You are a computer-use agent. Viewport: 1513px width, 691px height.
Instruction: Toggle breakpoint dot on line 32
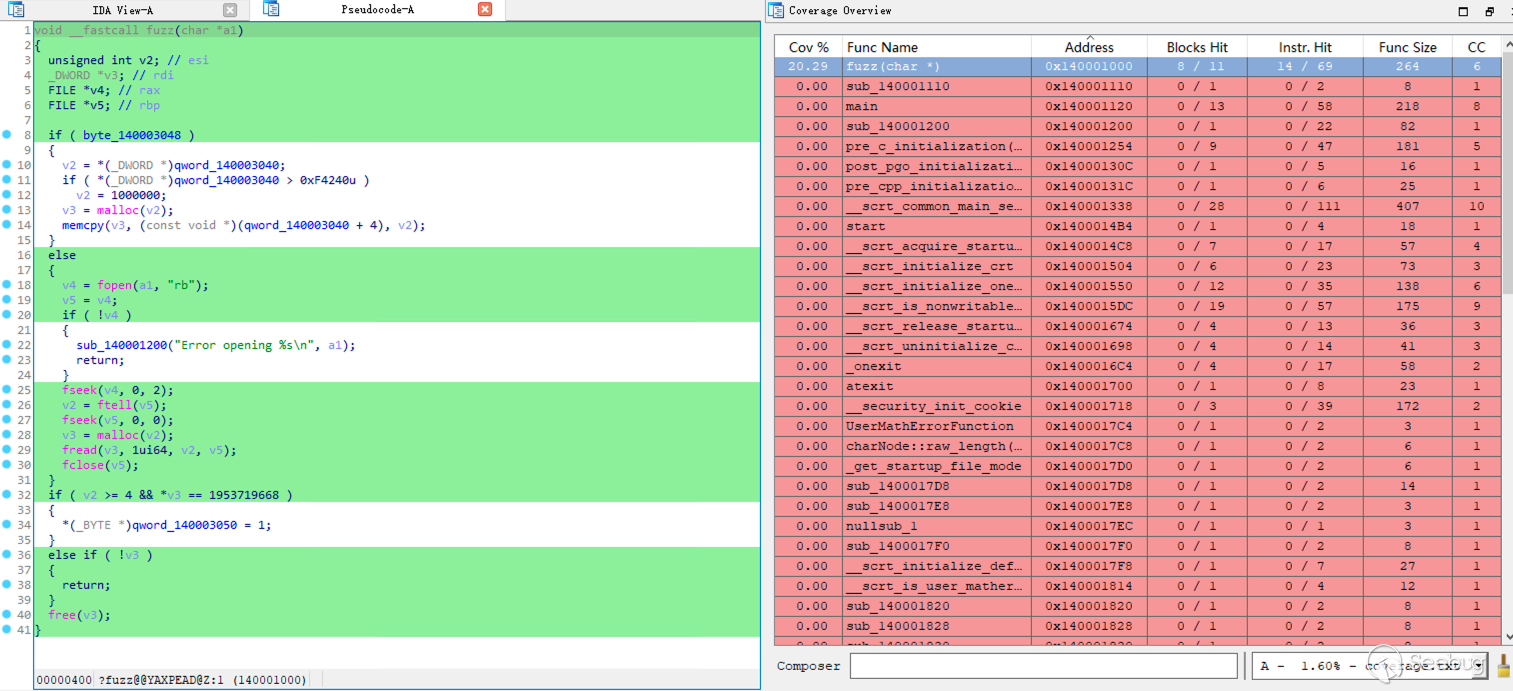[x=7, y=495]
